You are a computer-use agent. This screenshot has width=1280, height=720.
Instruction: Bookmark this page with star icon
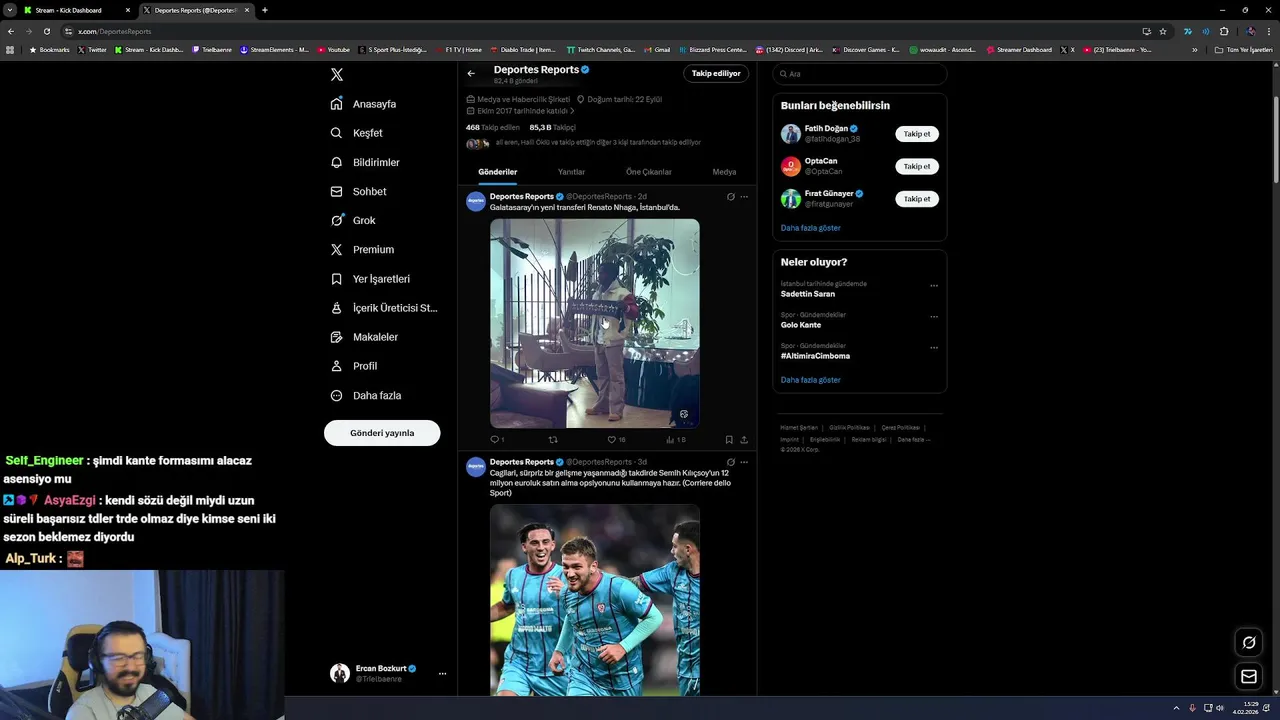click(1163, 31)
